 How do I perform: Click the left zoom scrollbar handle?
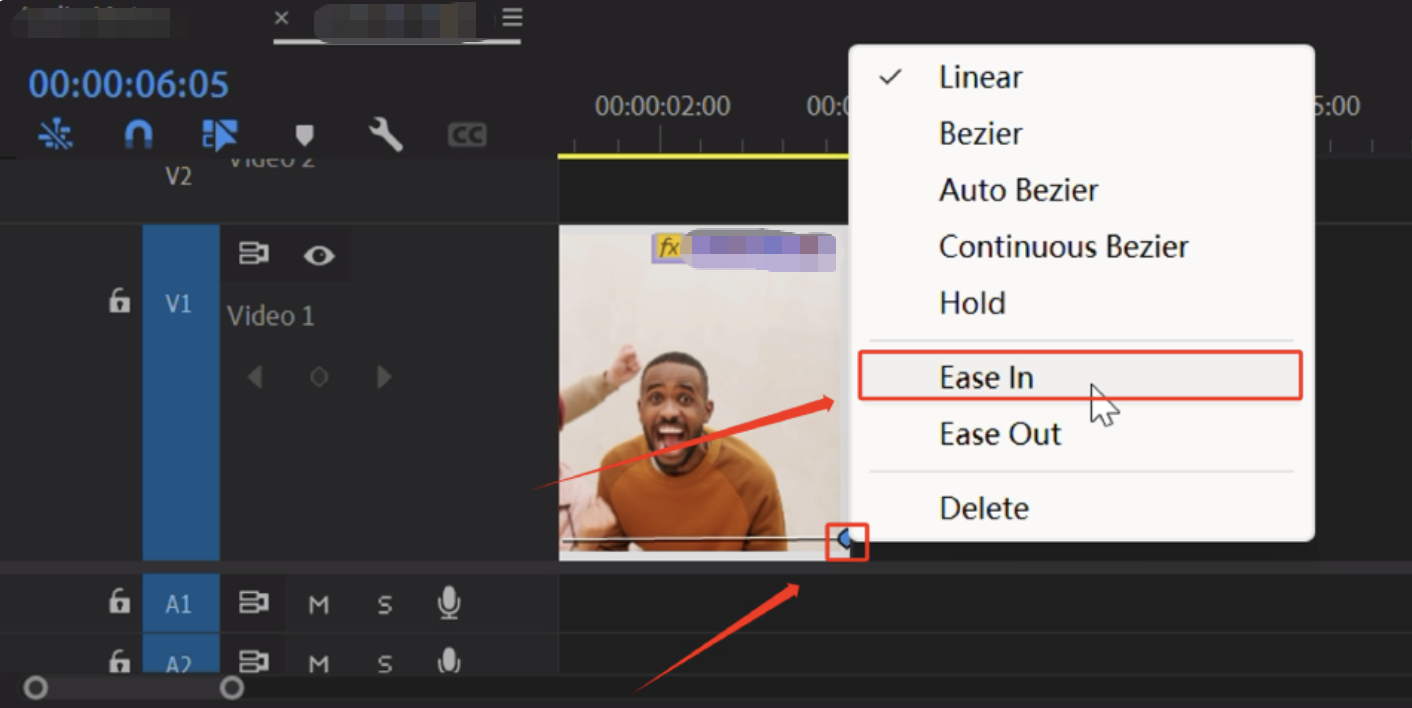36,688
